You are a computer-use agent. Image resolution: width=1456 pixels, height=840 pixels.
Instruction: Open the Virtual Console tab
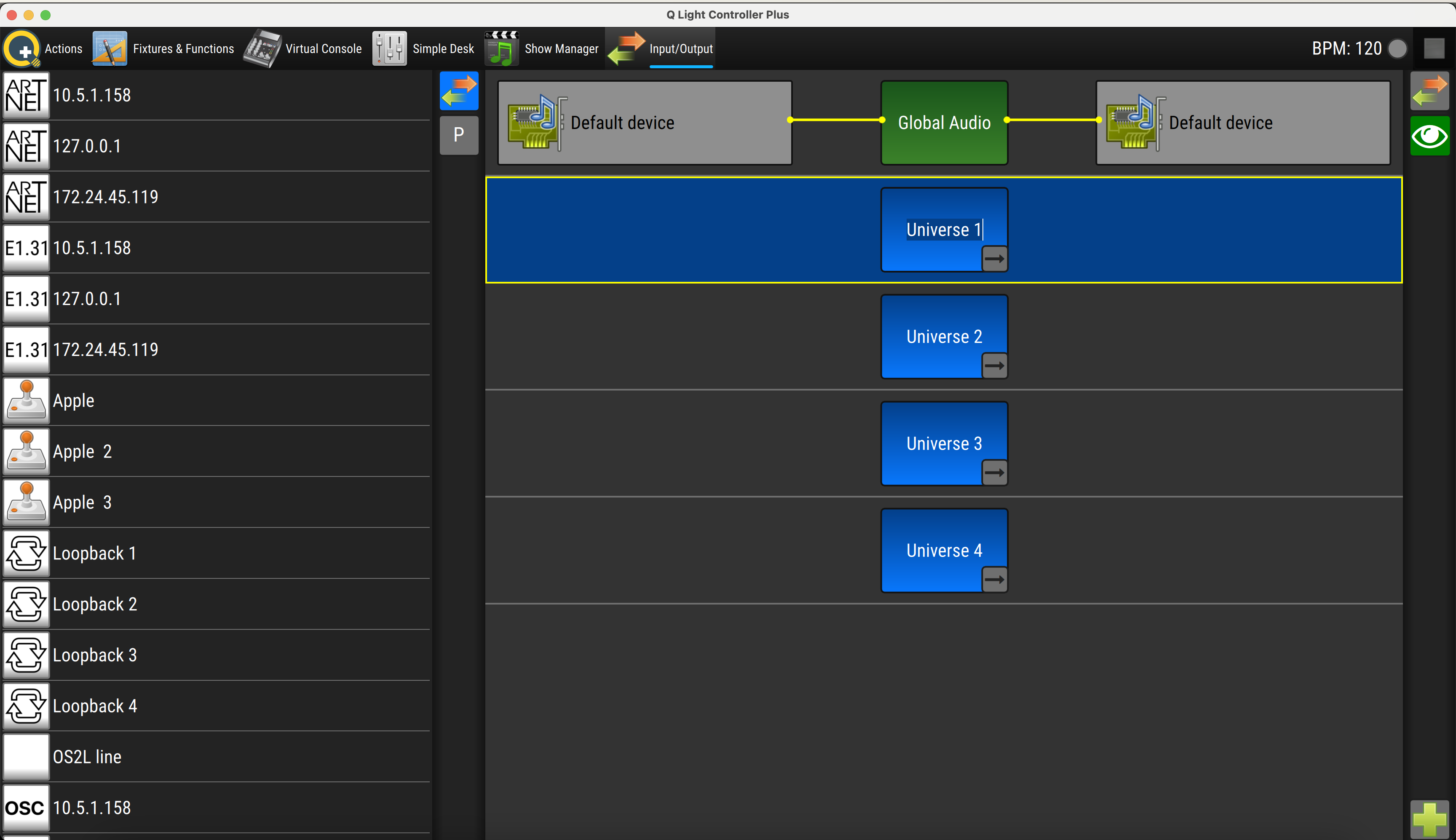click(303, 48)
